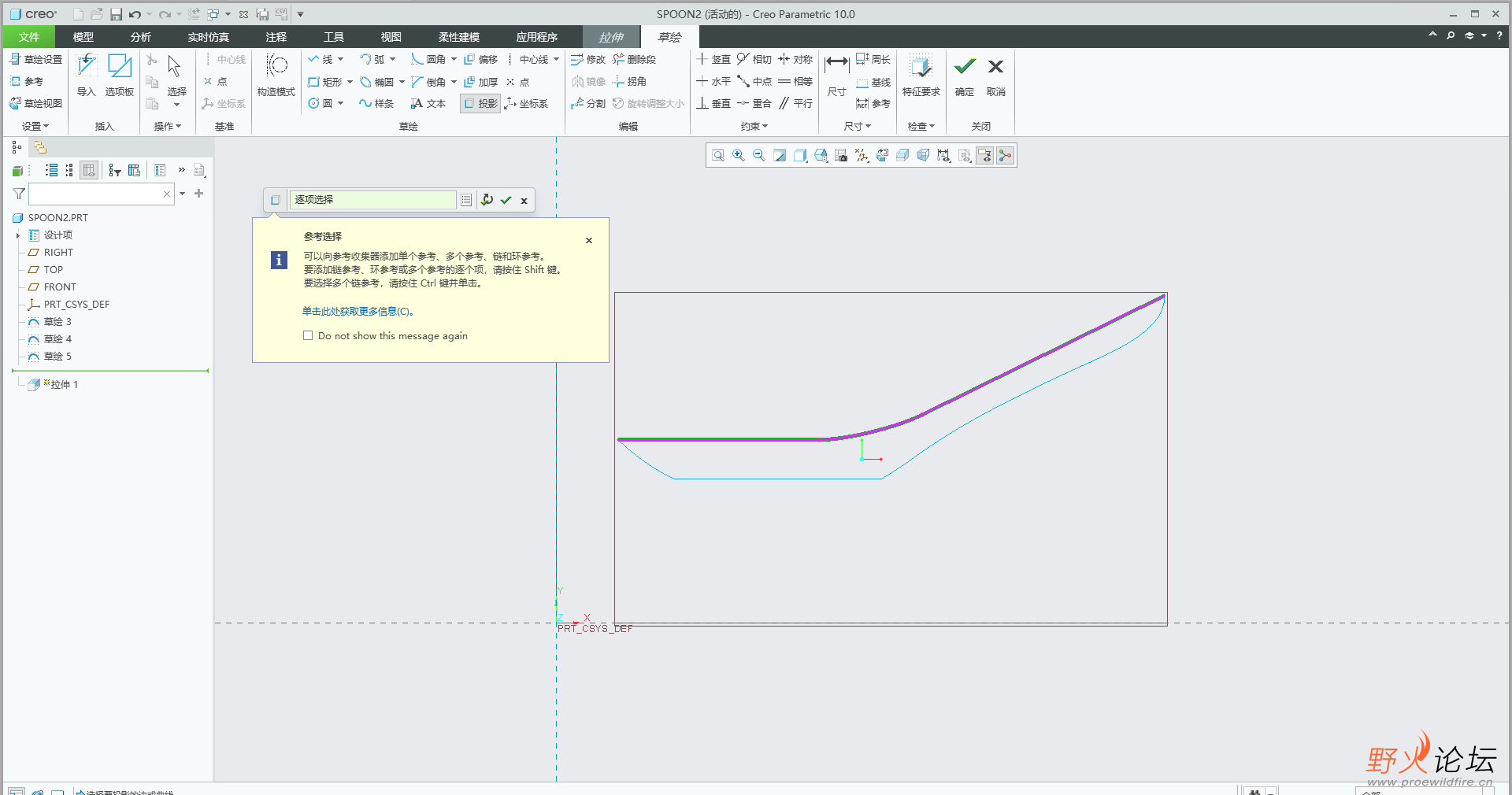Click Zoom In in graphics toolbar
Image resolution: width=1512 pixels, height=795 pixels.
pyautogui.click(x=739, y=156)
